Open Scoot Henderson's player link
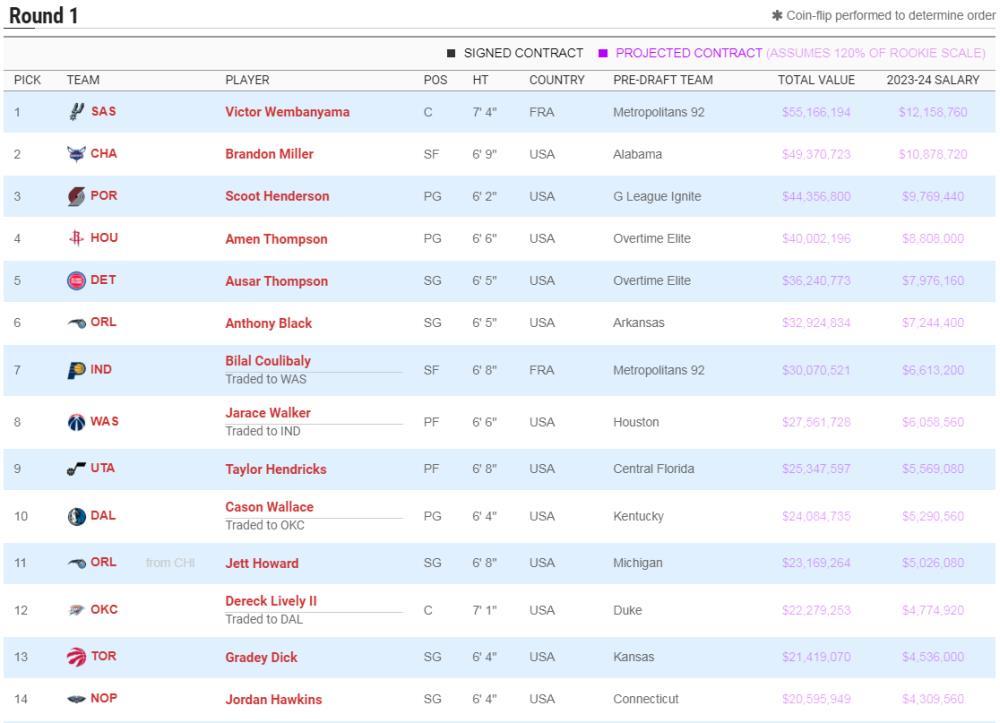 tap(277, 196)
